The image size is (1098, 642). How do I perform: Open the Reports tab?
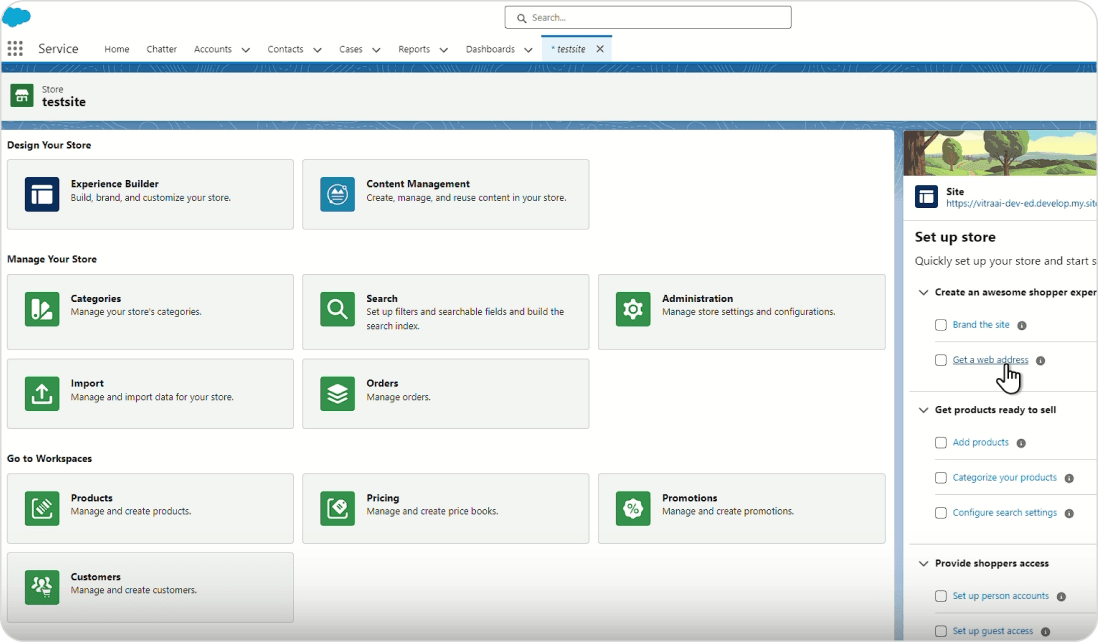tap(414, 49)
